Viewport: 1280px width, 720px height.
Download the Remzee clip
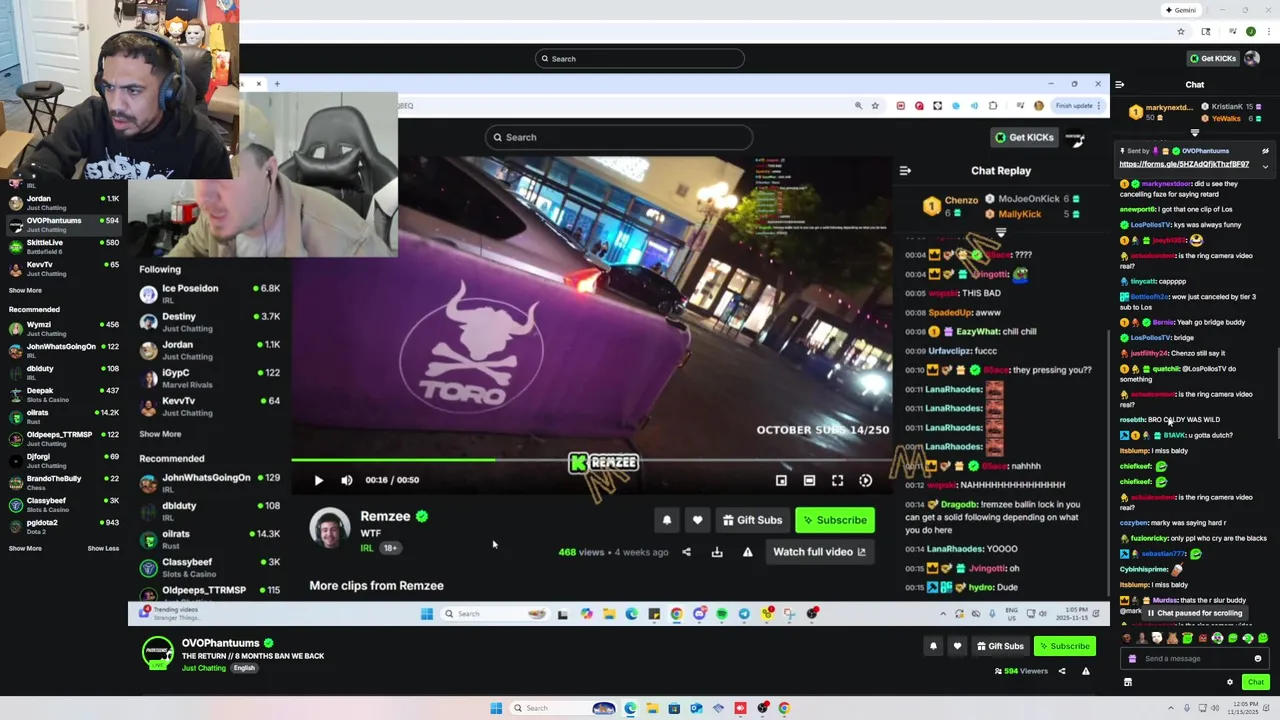tap(716, 552)
